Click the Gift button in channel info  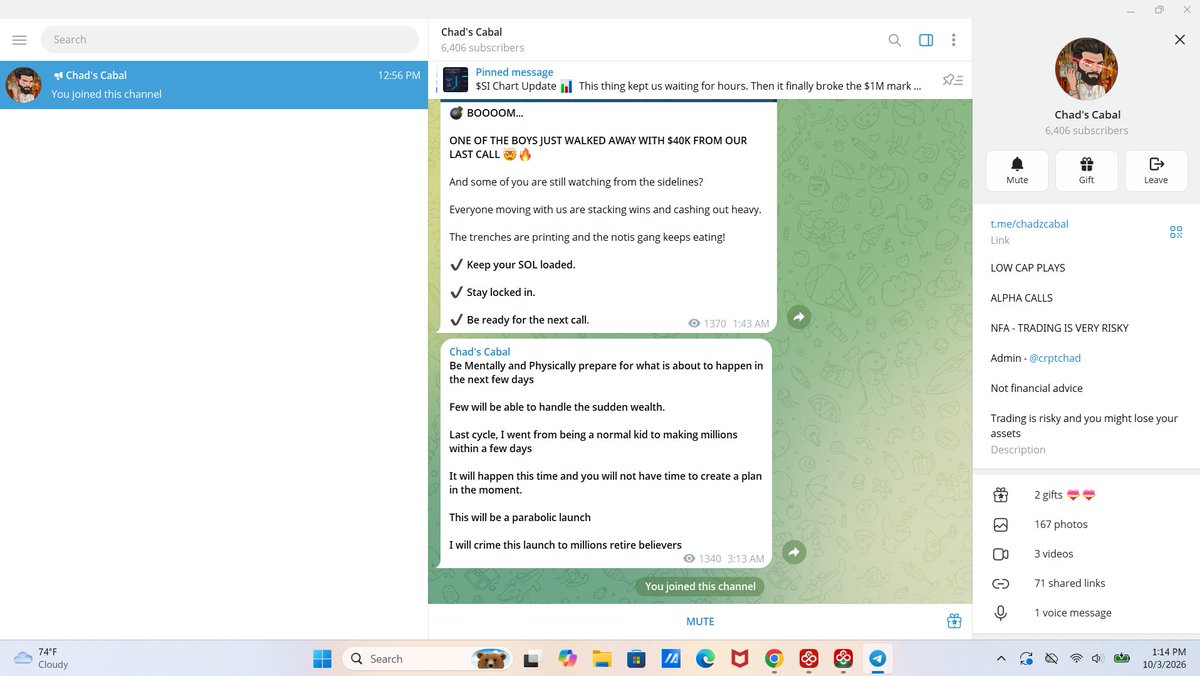tap(1086, 170)
